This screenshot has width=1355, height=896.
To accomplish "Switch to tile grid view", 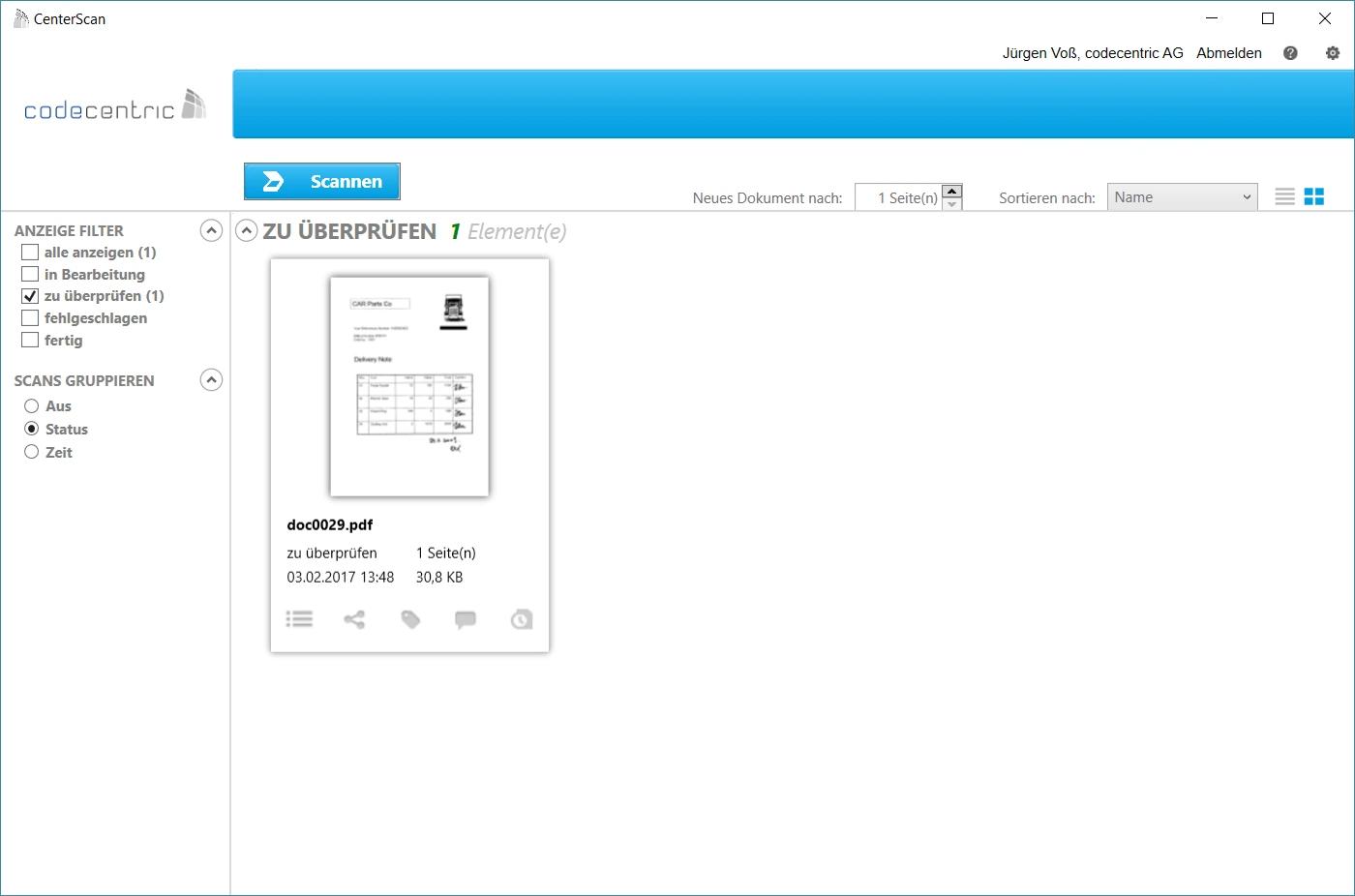I will pos(1314,197).
